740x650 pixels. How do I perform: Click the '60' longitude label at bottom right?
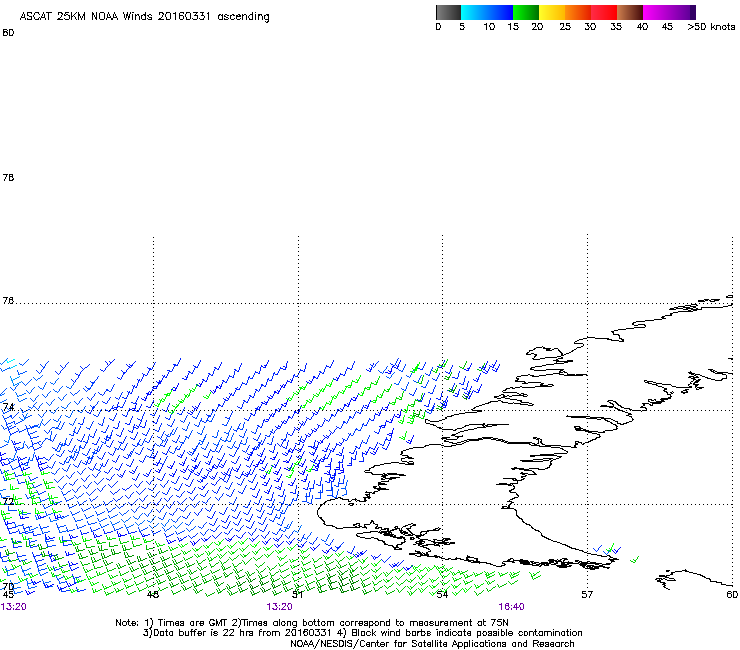(732, 595)
